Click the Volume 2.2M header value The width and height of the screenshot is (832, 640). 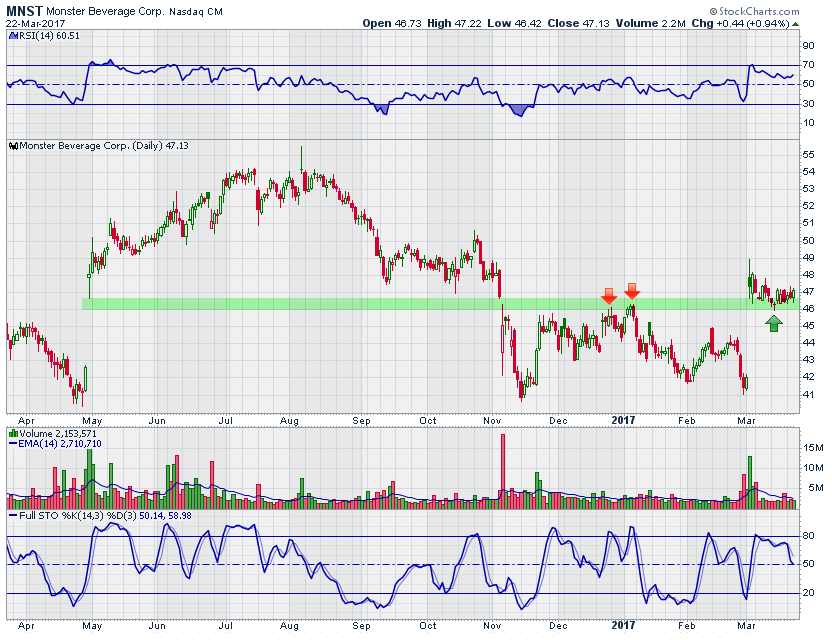(651, 23)
